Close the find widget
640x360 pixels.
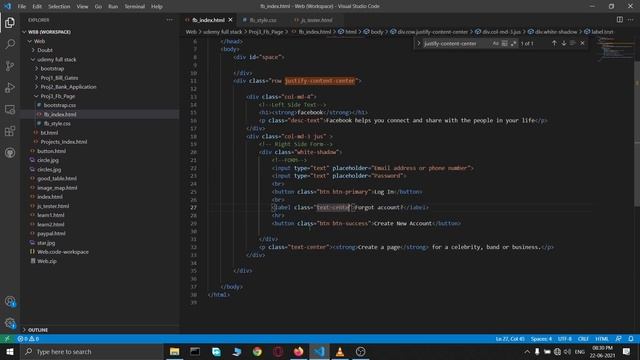(582, 43)
